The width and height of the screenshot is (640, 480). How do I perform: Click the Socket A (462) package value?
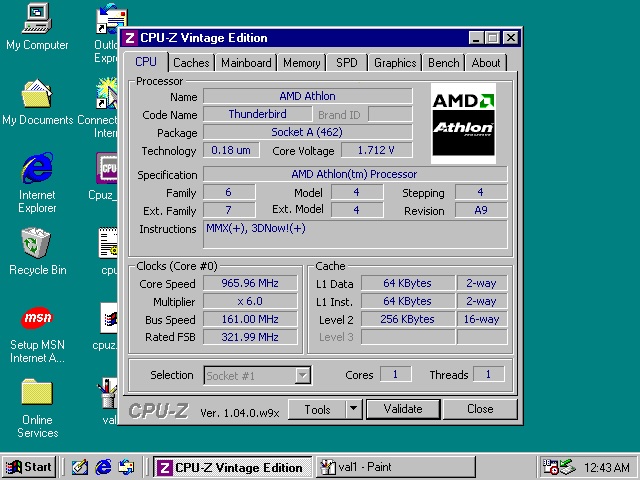click(308, 132)
